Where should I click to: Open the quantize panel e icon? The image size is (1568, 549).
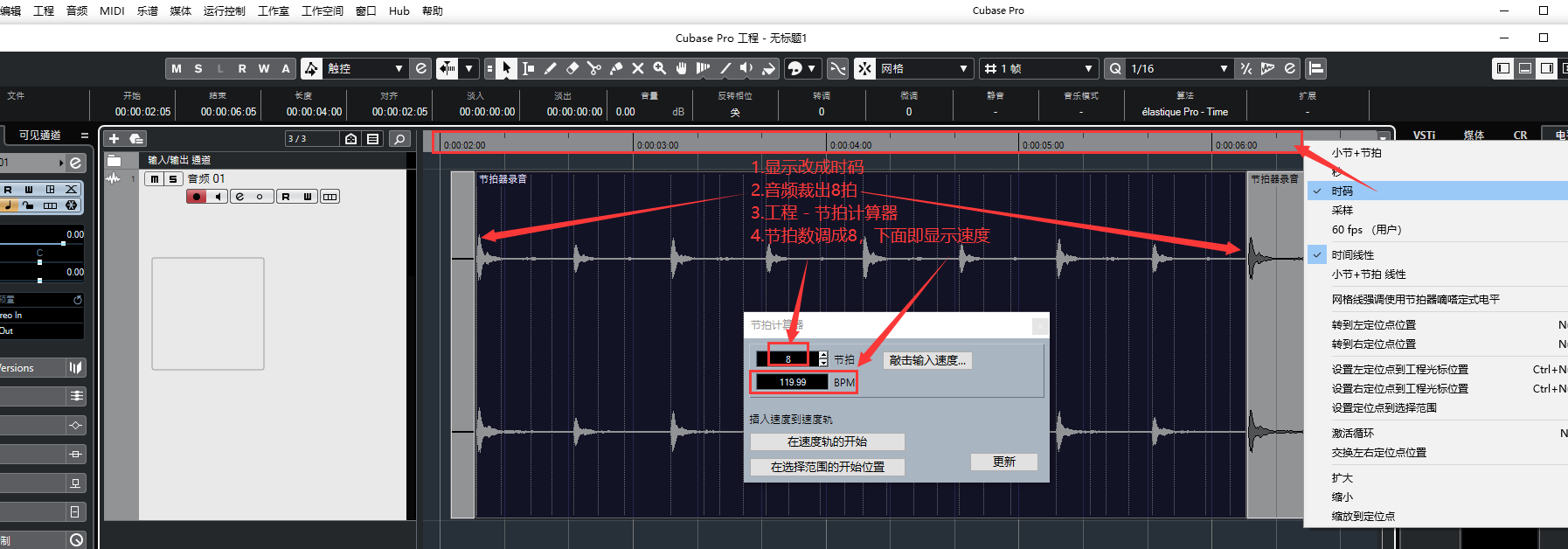click(x=1289, y=68)
